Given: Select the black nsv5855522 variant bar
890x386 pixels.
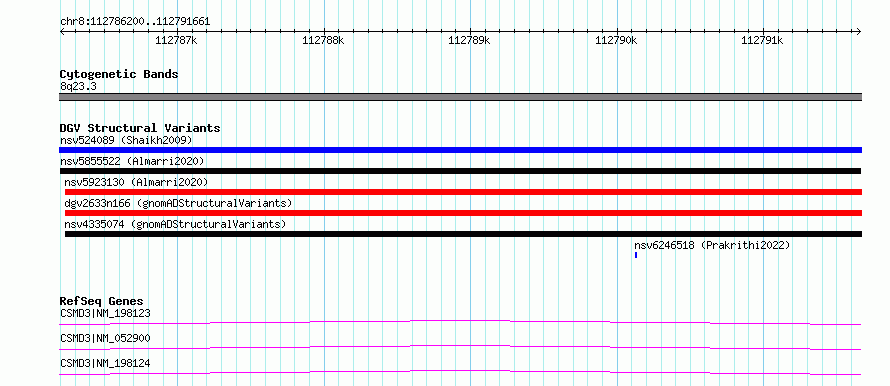Looking at the screenshot, I should tap(460, 171).
